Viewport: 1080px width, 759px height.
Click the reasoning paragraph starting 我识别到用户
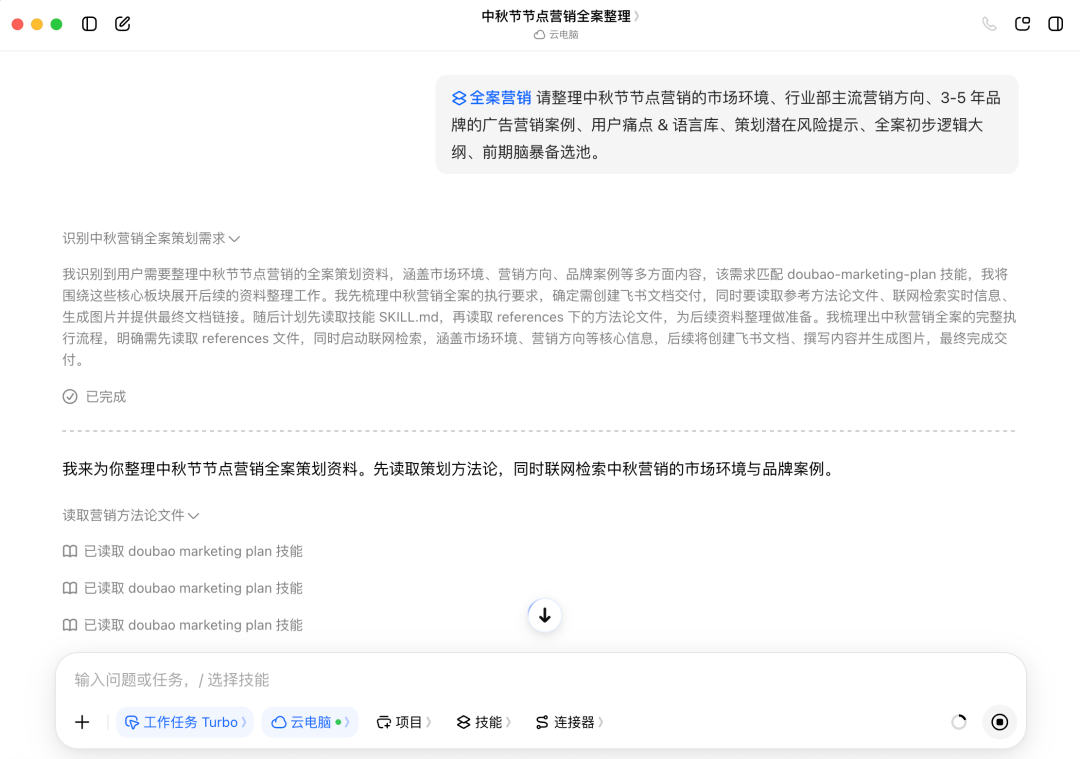pyautogui.click(x=539, y=317)
